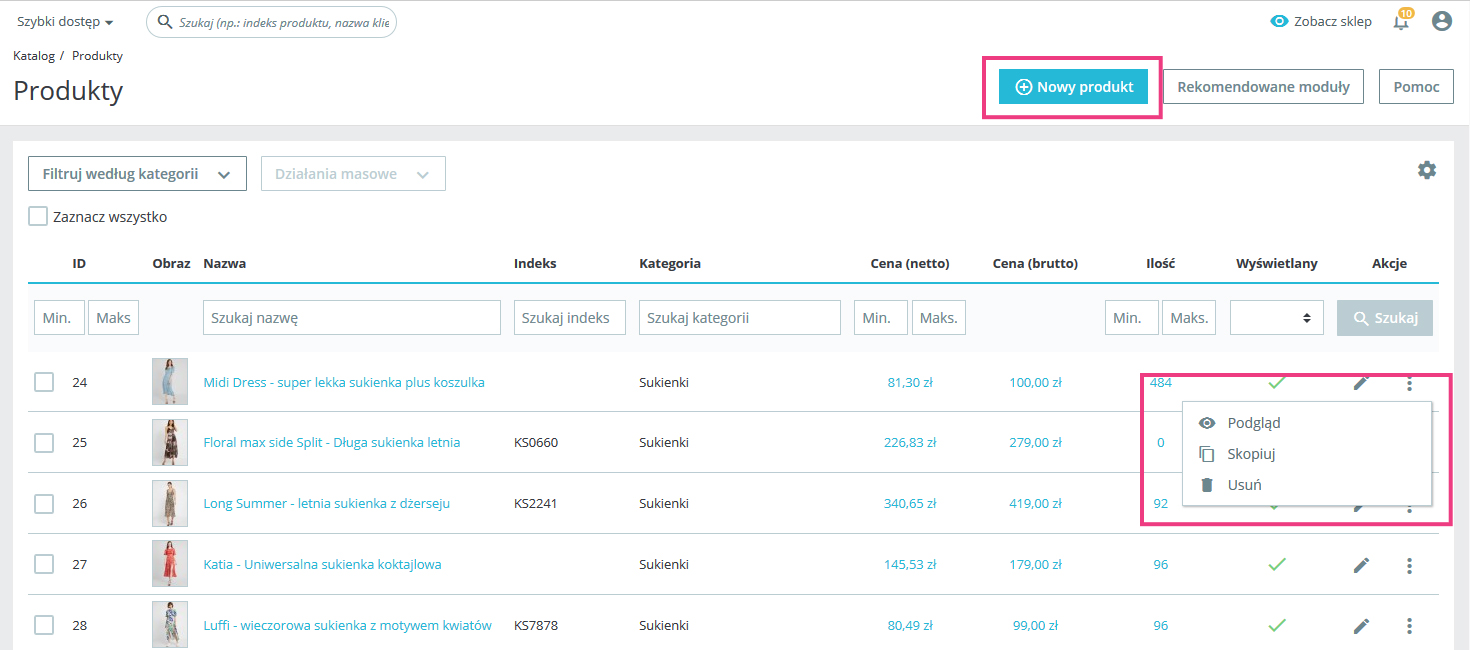Viewport: 1470px width, 650px height.
Task: Click edit pencil for product 24
Action: click(1361, 383)
